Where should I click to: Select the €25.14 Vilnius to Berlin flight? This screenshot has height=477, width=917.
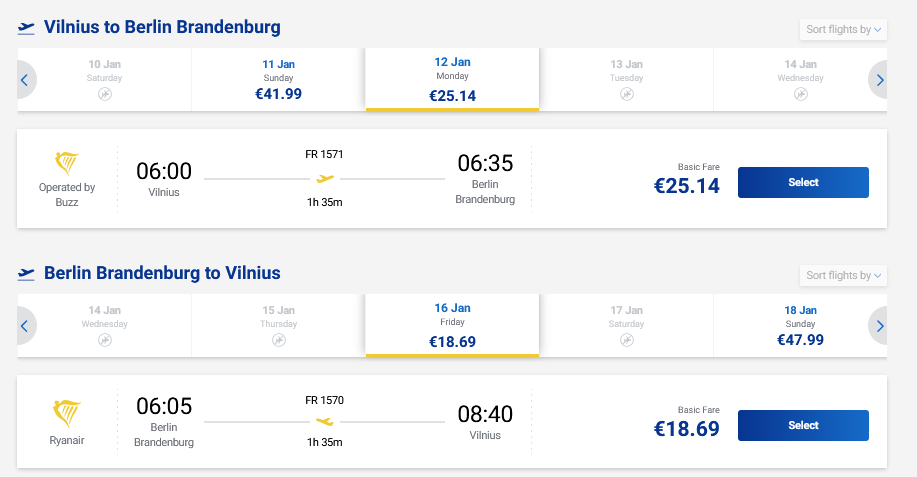coord(802,183)
